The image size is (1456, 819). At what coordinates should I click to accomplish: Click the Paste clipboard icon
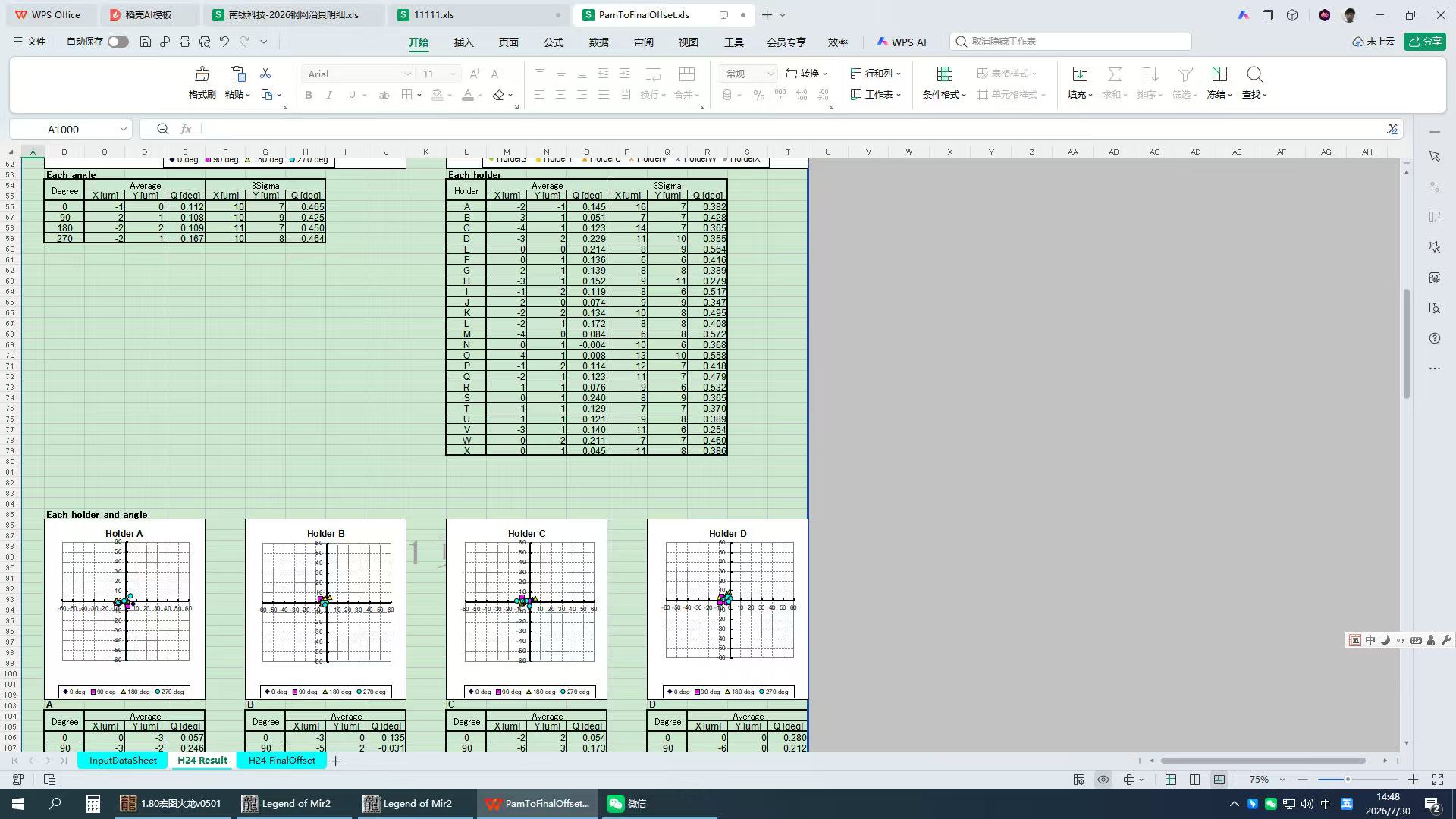237,74
